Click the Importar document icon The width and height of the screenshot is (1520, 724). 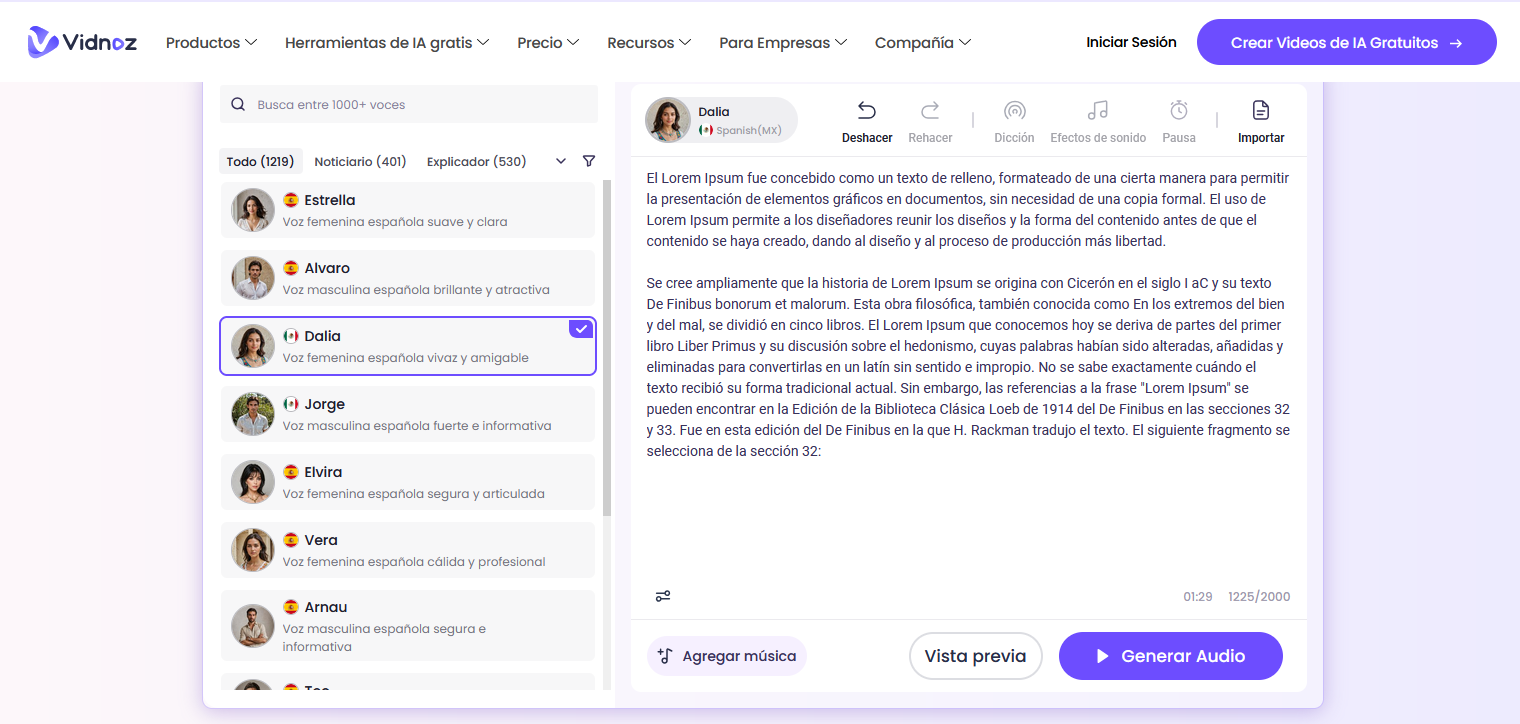pos(1261,111)
